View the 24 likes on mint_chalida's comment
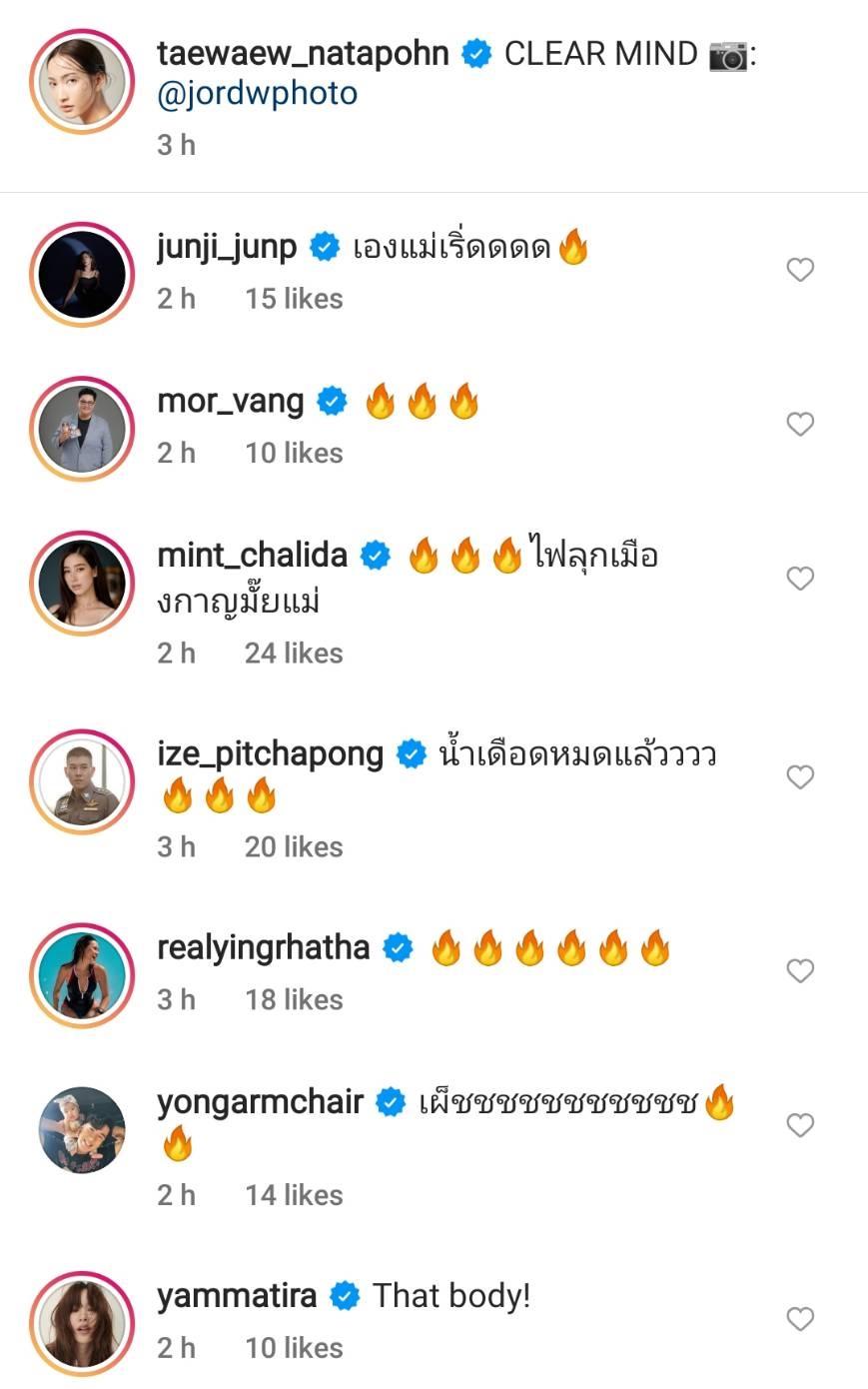This screenshot has height=1389, width=868. click(x=294, y=654)
